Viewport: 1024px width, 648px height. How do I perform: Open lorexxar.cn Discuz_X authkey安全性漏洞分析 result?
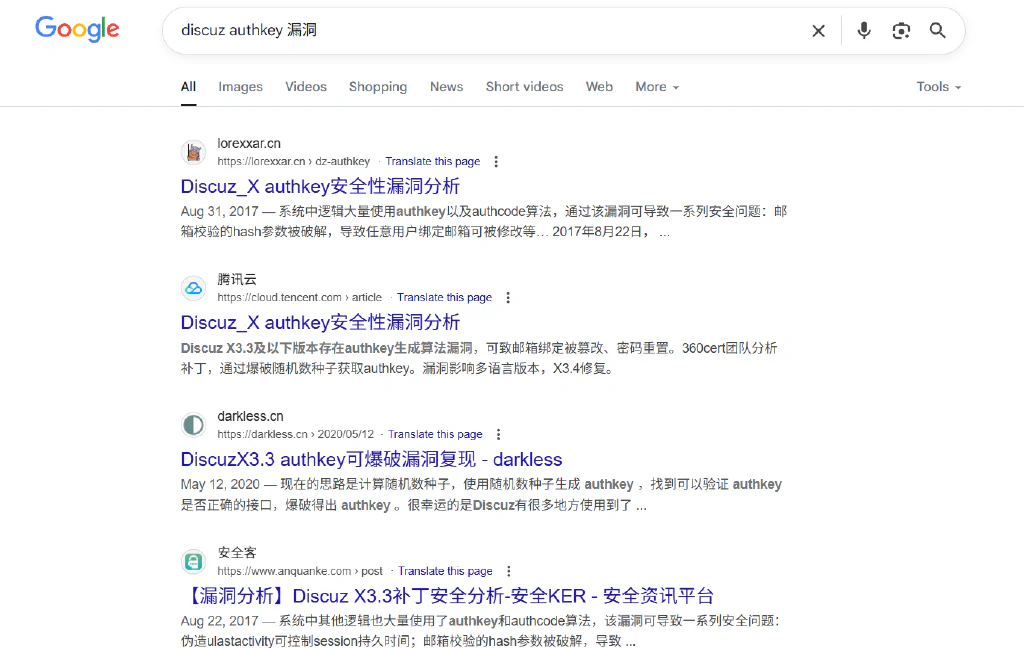pos(321,187)
